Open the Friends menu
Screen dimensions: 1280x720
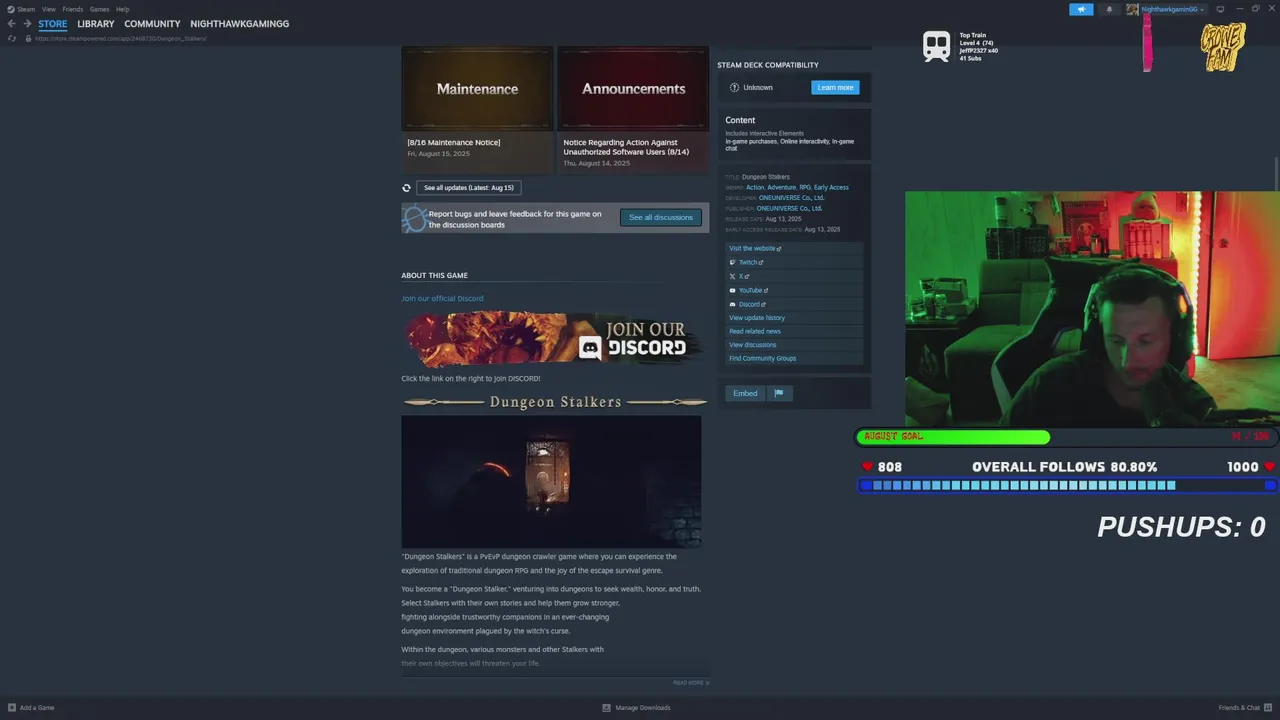pyautogui.click(x=72, y=9)
